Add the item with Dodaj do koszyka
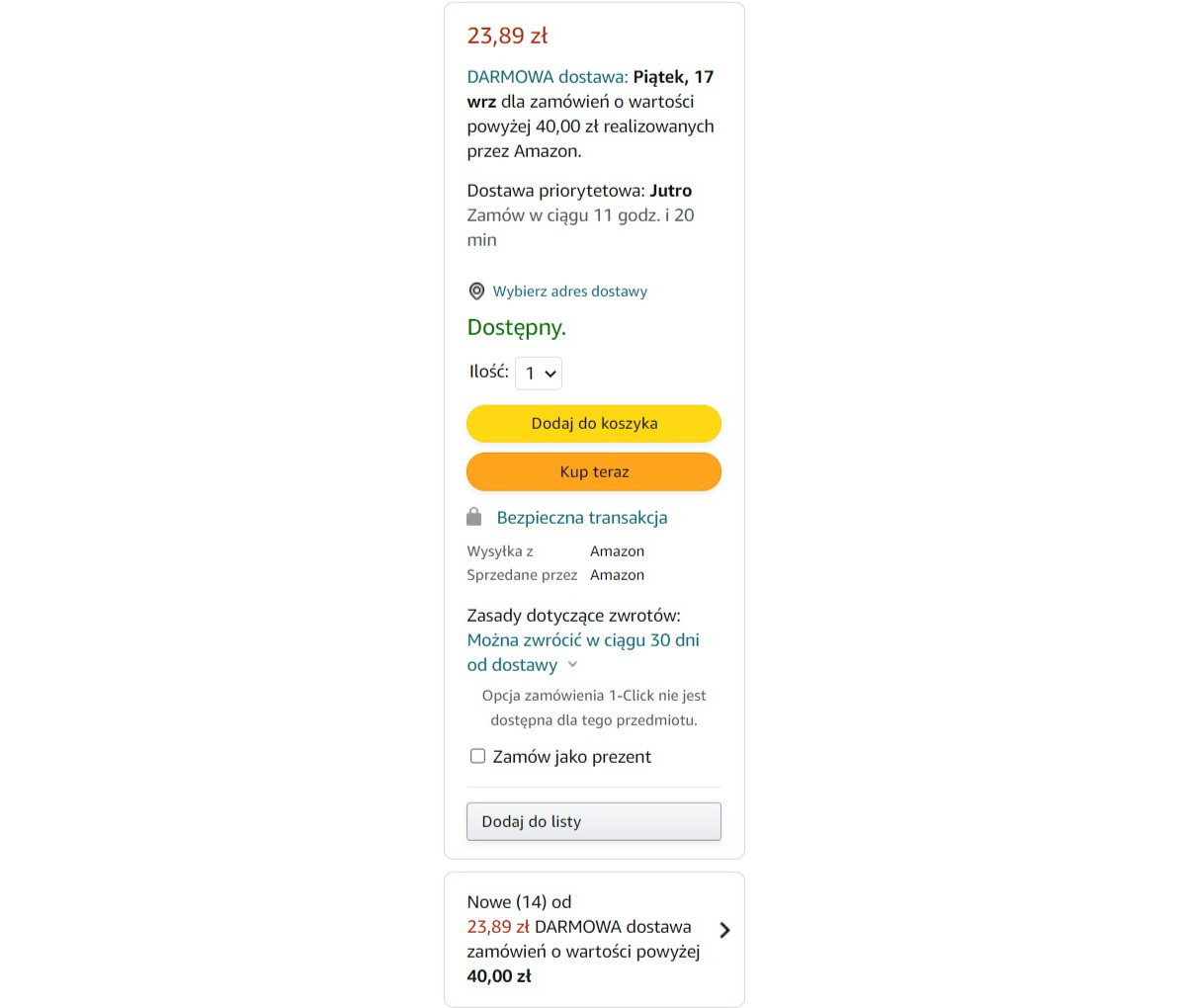The image size is (1186, 1008). tap(594, 423)
